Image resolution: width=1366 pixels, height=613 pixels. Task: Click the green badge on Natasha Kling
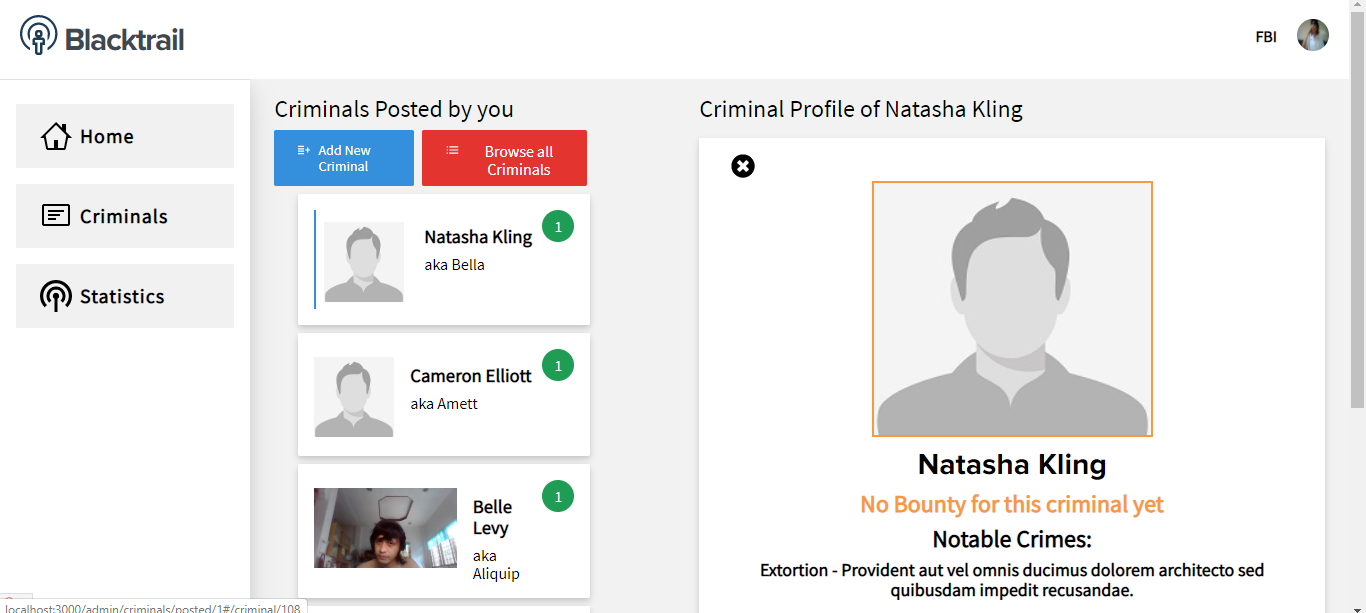click(x=558, y=227)
